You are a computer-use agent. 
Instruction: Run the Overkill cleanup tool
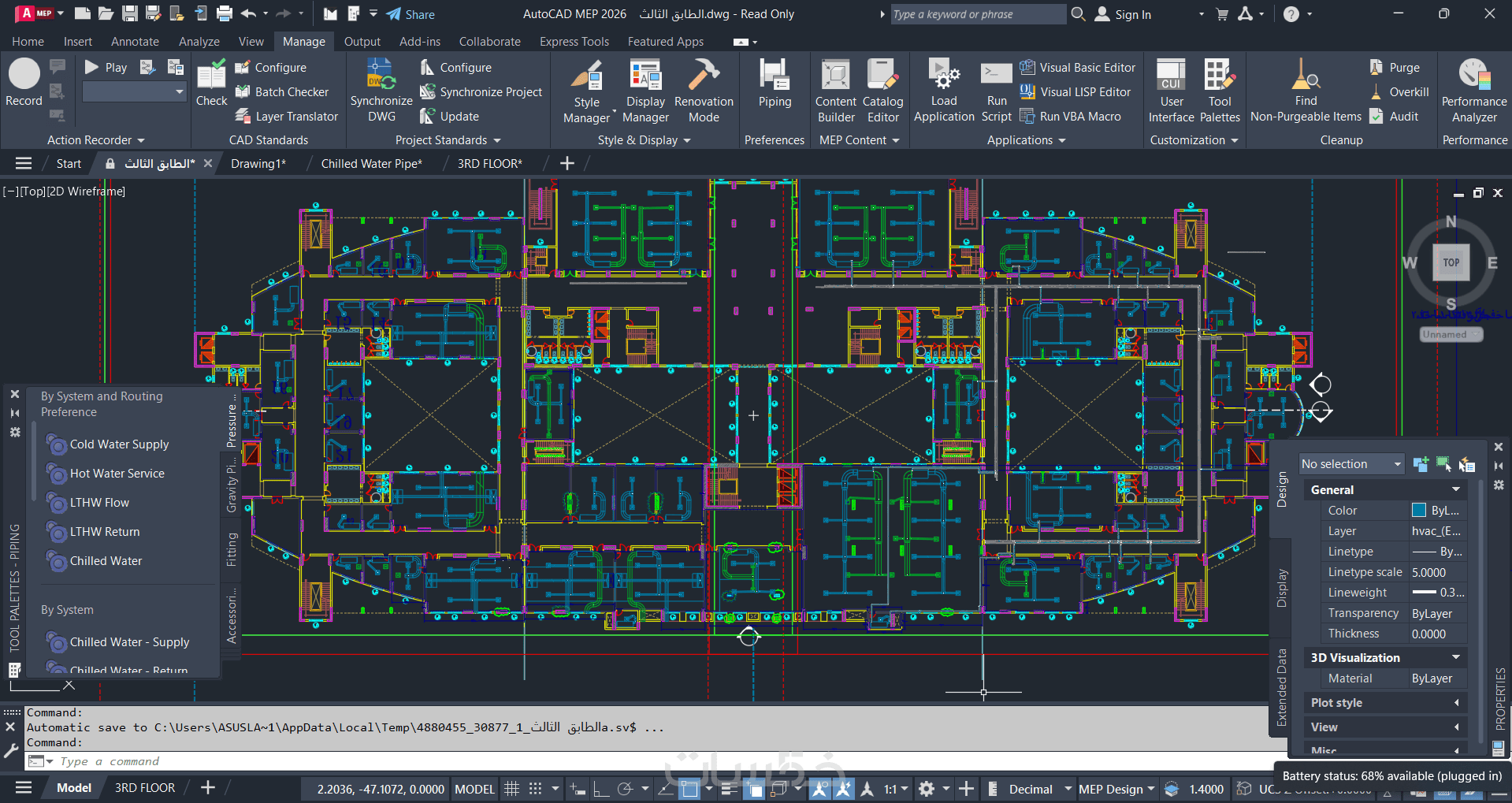[x=1399, y=92]
